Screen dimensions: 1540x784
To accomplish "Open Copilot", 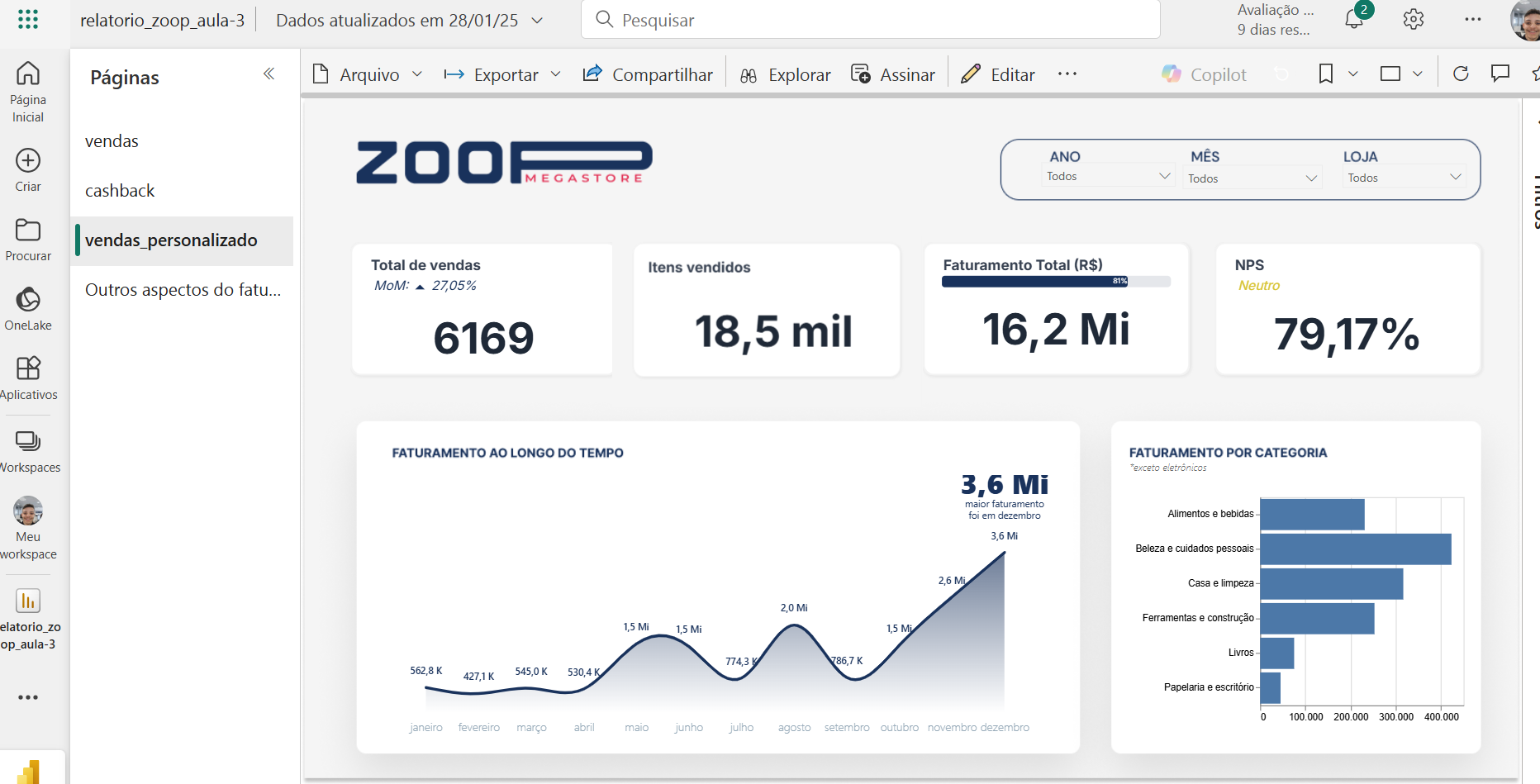I will point(1204,74).
